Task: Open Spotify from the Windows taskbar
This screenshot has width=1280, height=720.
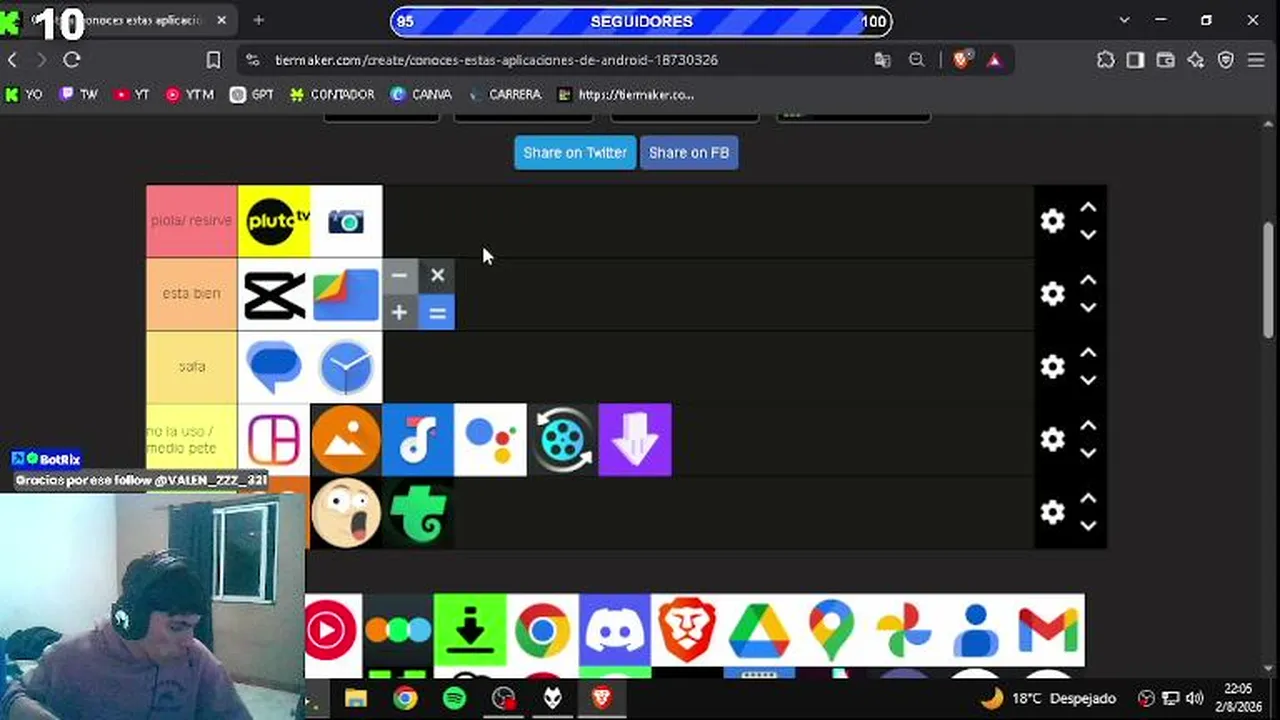Action: coord(454,698)
